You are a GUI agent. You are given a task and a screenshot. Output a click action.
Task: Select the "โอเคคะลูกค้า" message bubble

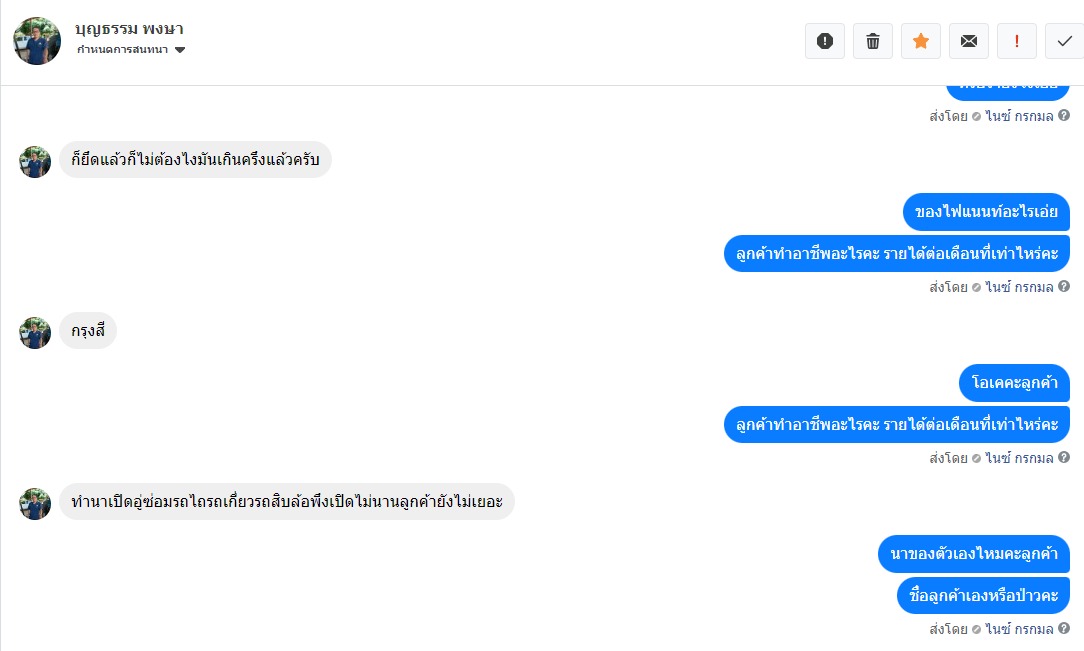pos(1015,383)
